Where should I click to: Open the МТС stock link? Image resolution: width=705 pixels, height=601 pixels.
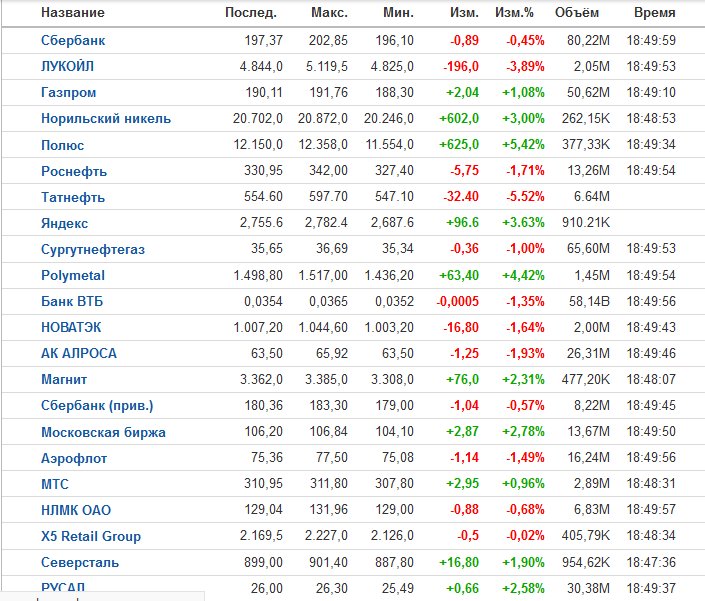tap(55, 484)
